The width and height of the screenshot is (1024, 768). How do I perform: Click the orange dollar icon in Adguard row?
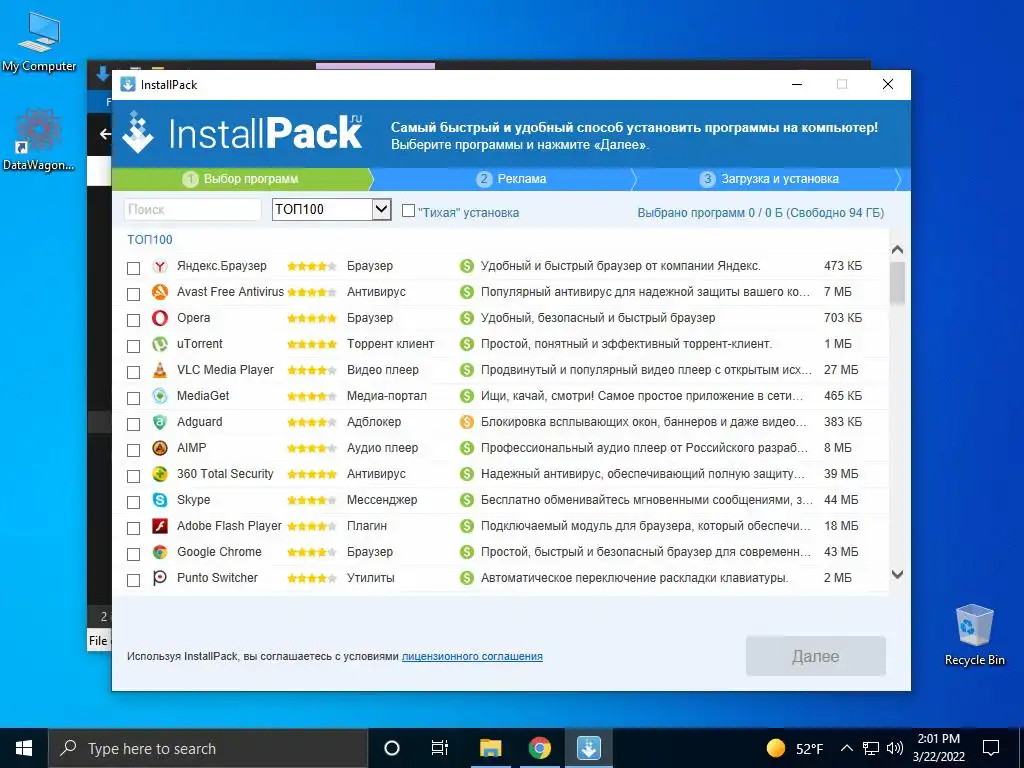coord(466,423)
